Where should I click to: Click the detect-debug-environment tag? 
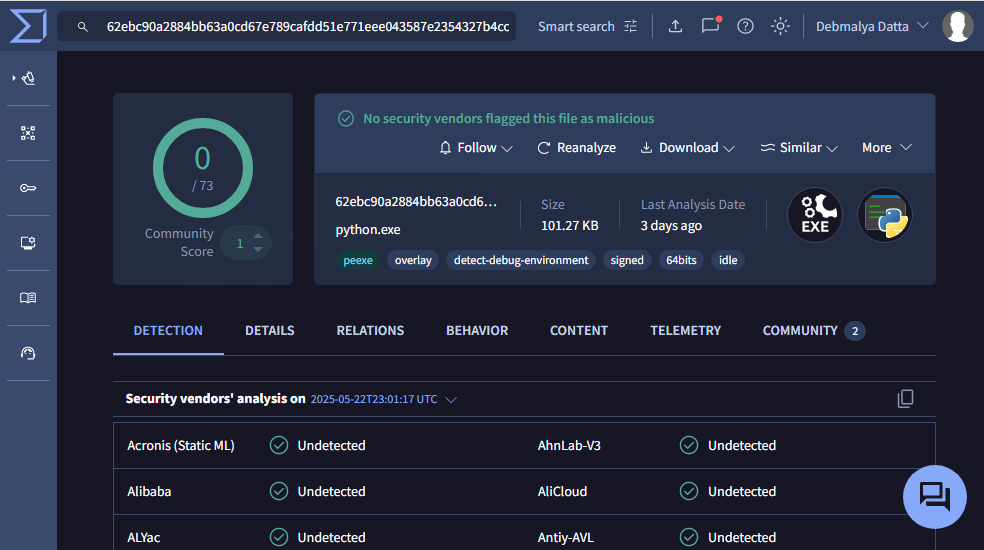point(521,260)
